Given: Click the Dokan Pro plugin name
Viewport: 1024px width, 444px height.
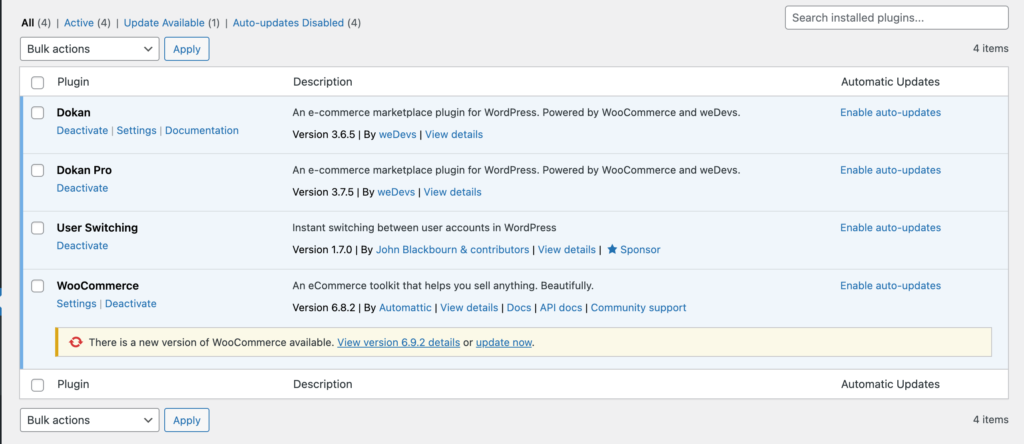Looking at the screenshot, I should pyautogui.click(x=84, y=170).
